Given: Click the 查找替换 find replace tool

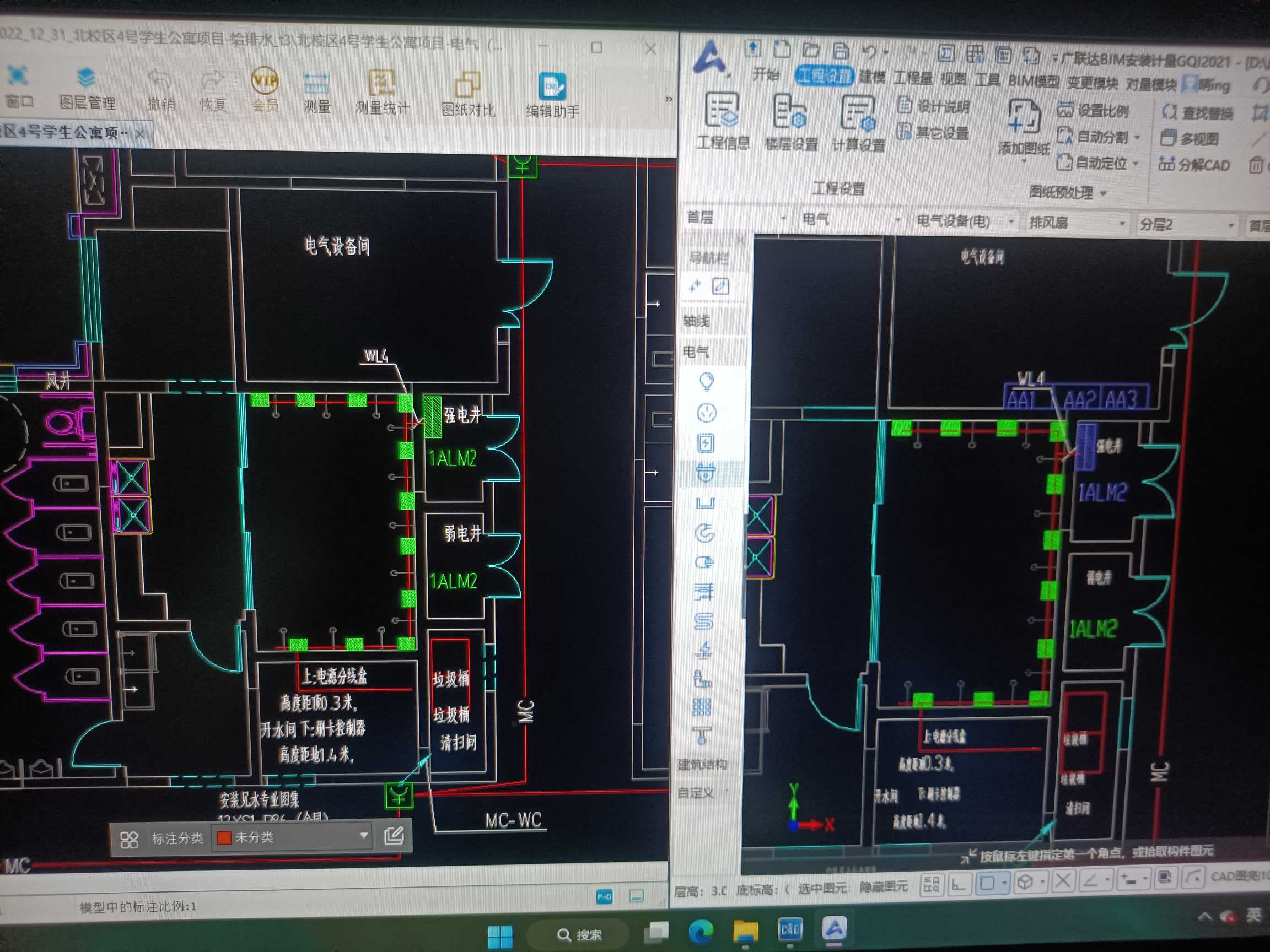Looking at the screenshot, I should tap(1197, 112).
